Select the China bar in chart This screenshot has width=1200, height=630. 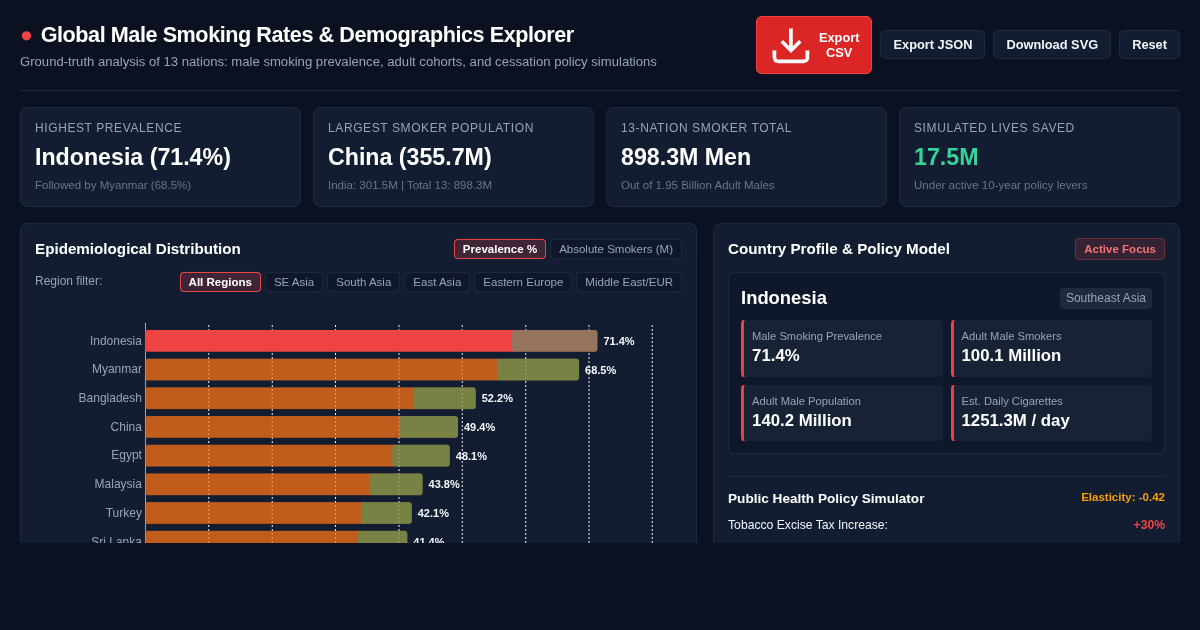[x=302, y=427]
